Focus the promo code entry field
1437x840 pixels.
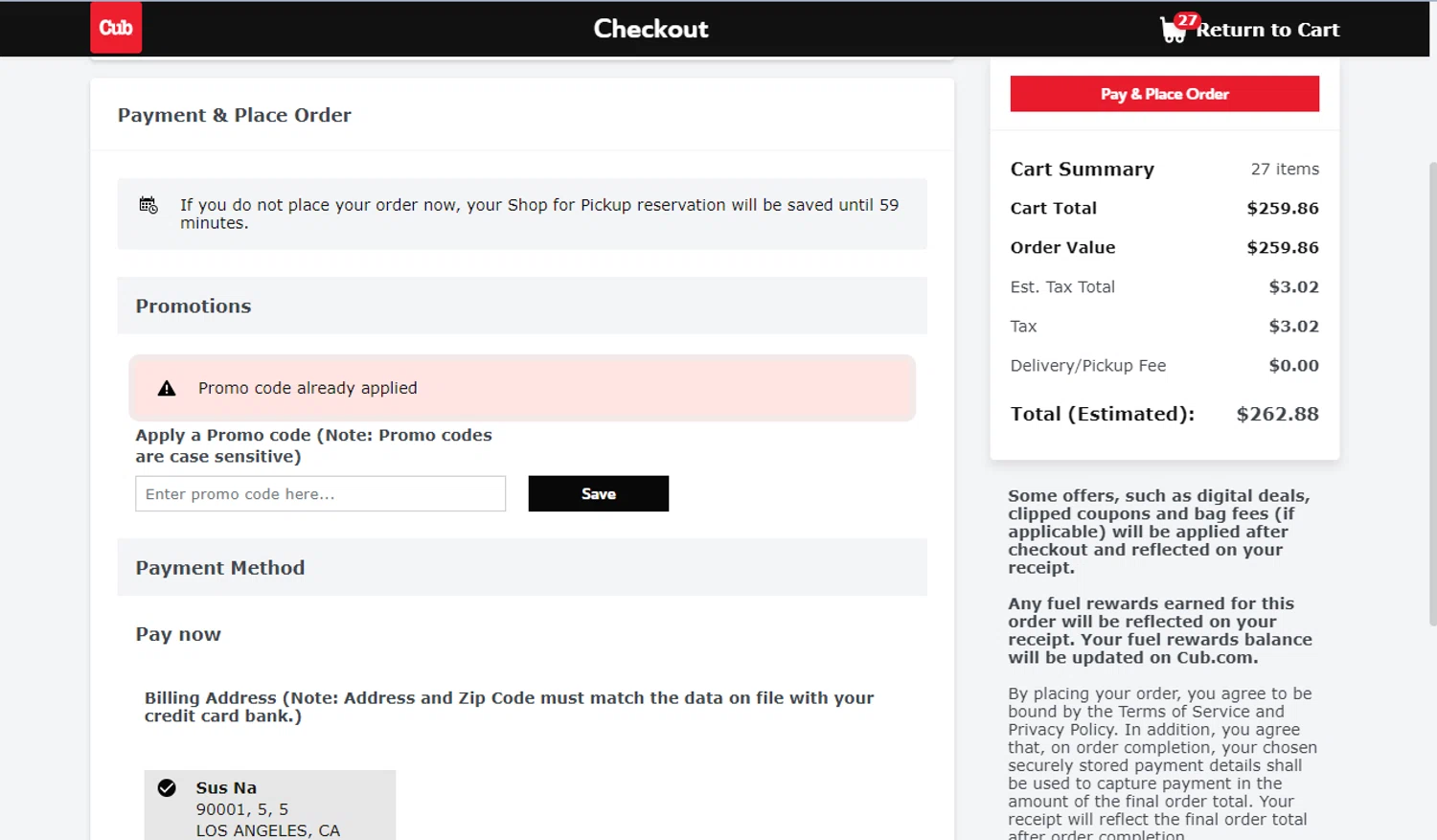pyautogui.click(x=320, y=493)
